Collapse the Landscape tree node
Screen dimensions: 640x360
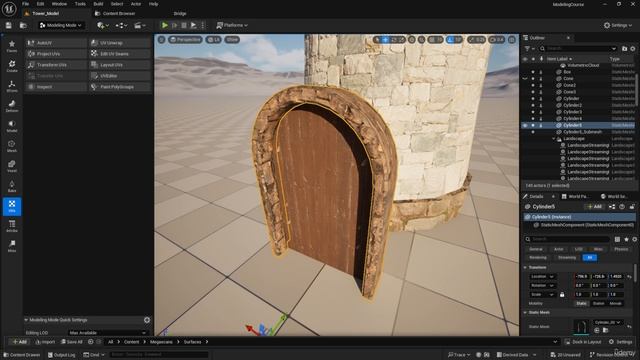[554, 139]
